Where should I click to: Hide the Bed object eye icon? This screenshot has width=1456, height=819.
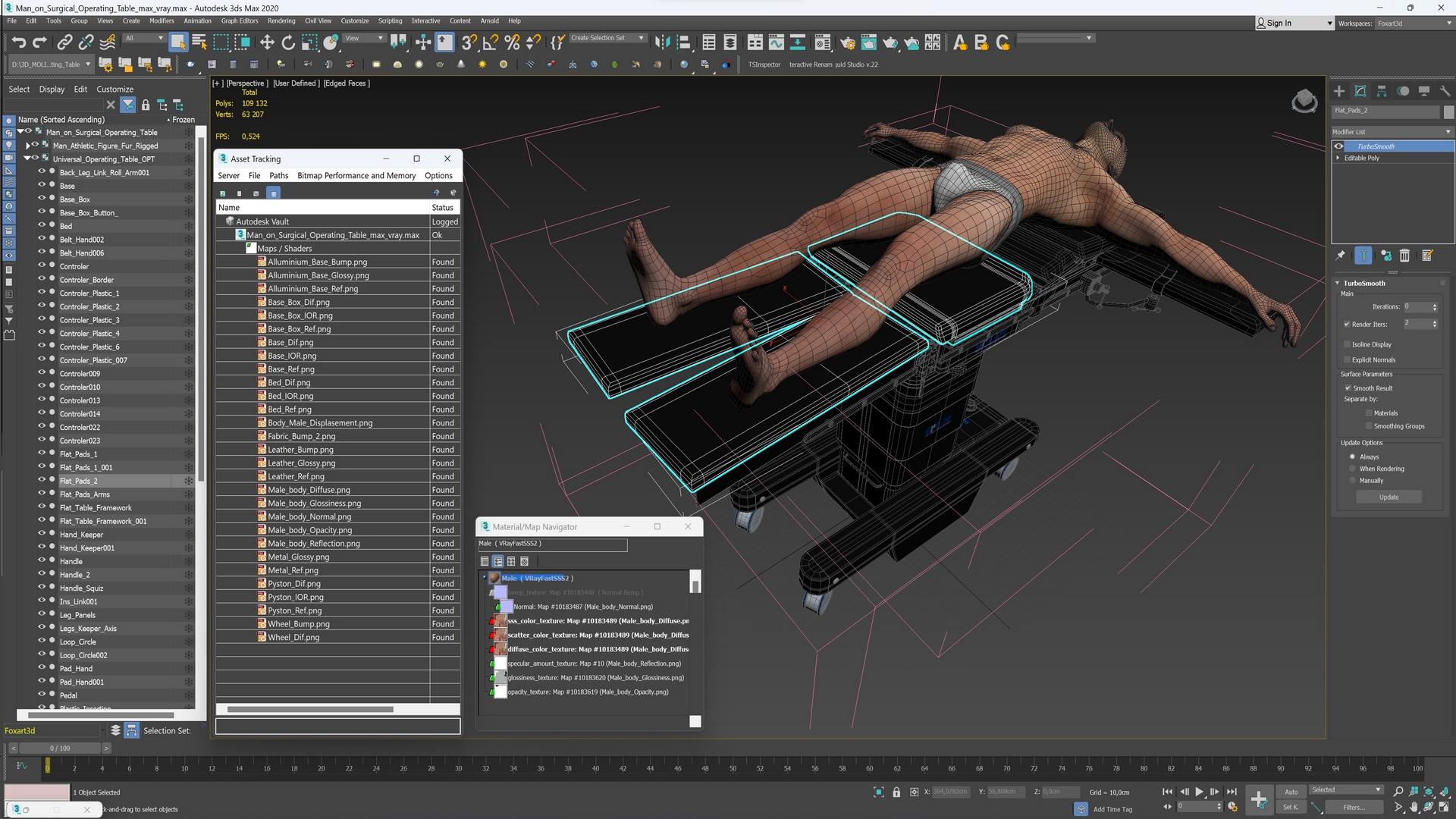[x=42, y=225]
